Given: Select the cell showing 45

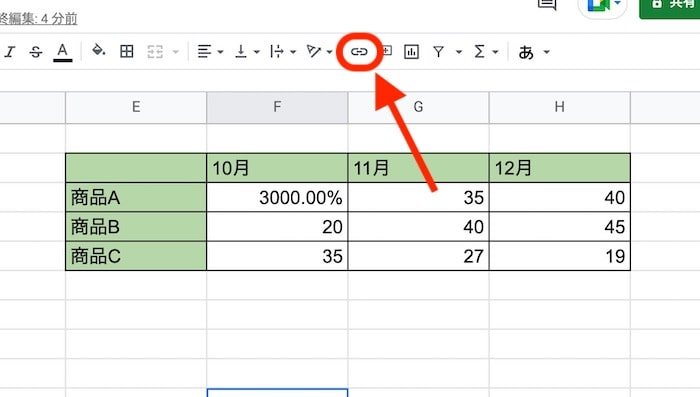Looking at the screenshot, I should point(559,227).
